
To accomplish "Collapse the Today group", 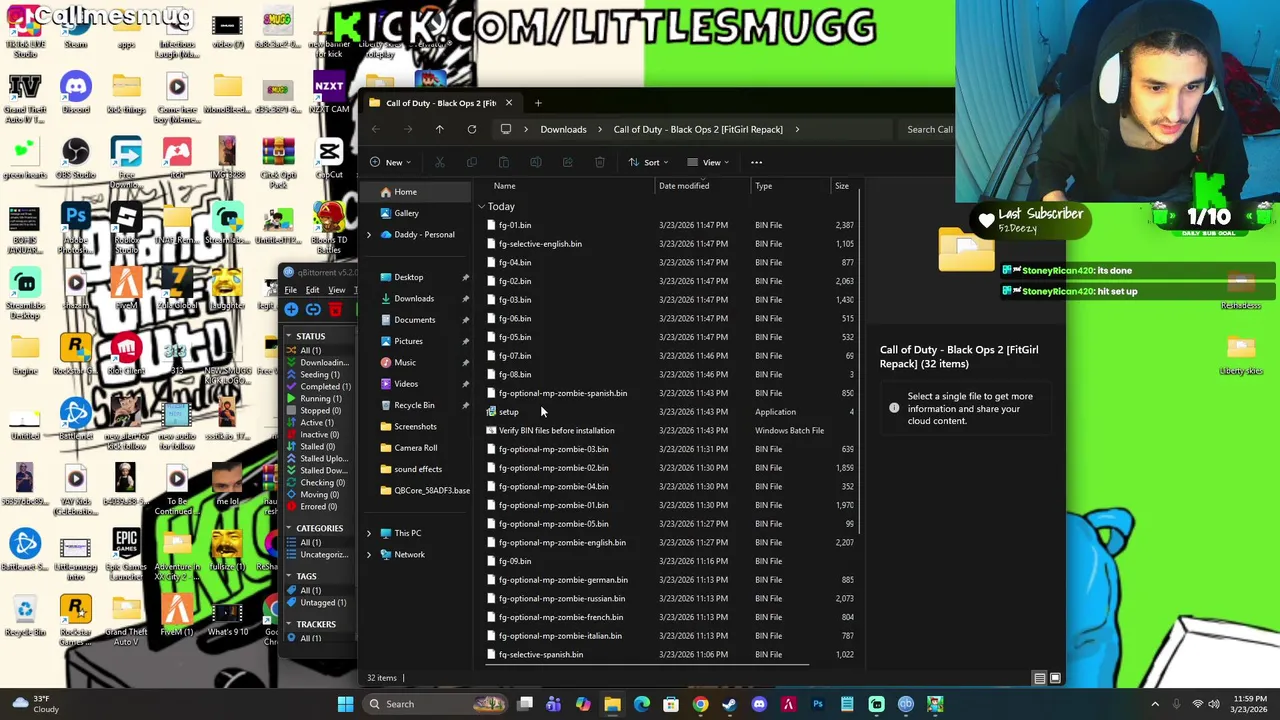I will [482, 207].
